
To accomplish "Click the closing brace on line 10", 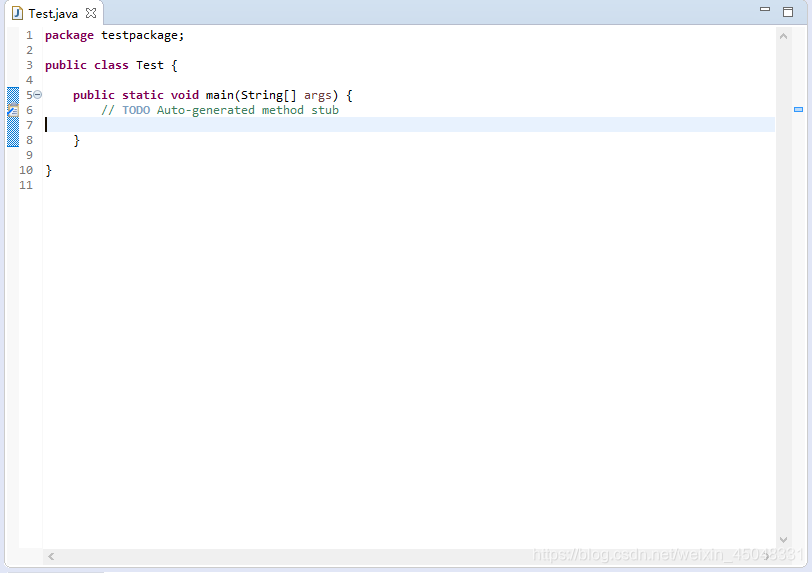I will click(49, 170).
